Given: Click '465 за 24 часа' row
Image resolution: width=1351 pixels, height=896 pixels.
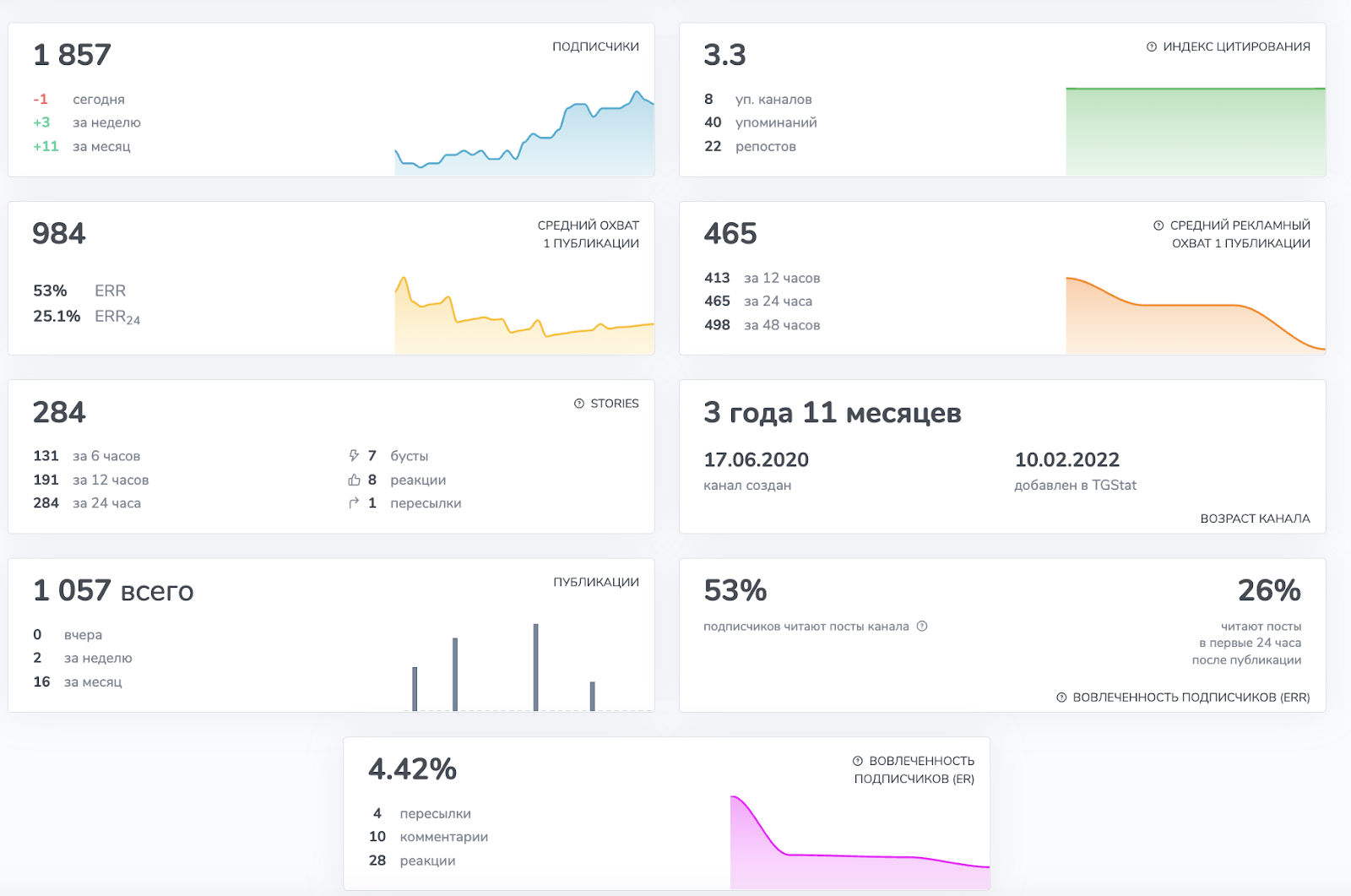Looking at the screenshot, I should click(758, 301).
